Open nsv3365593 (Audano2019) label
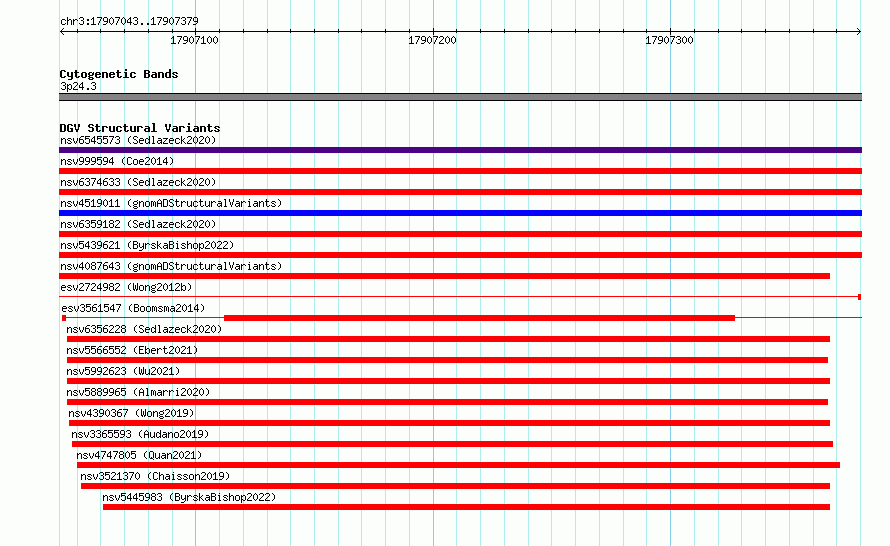The height and width of the screenshot is (546, 890). tap(140, 434)
